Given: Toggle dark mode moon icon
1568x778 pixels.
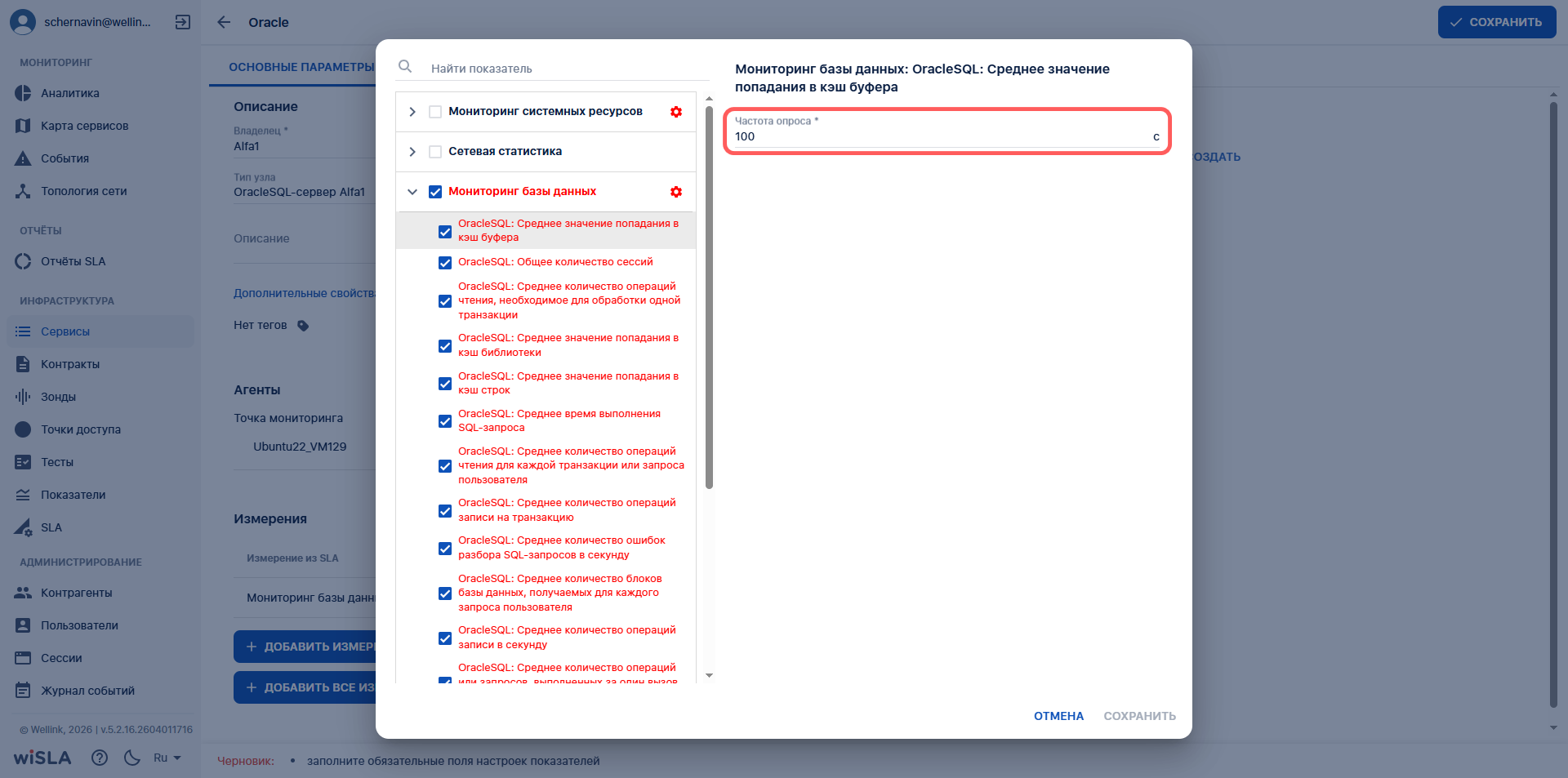Looking at the screenshot, I should coord(132,758).
